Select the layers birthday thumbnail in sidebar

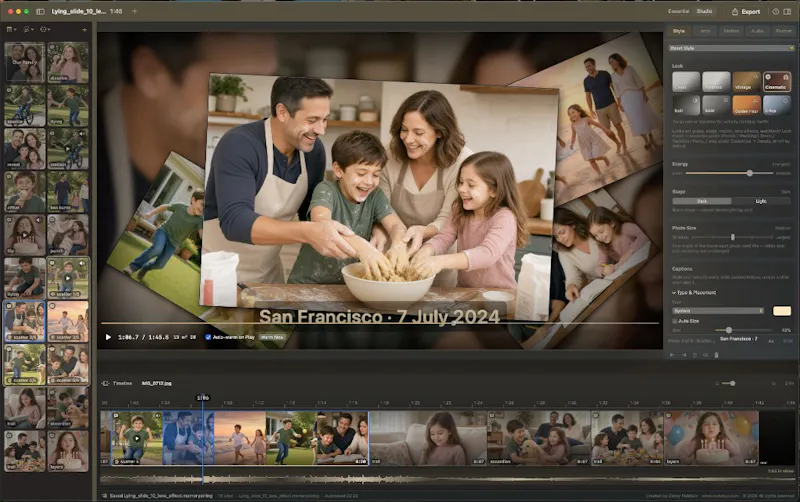pos(68,450)
